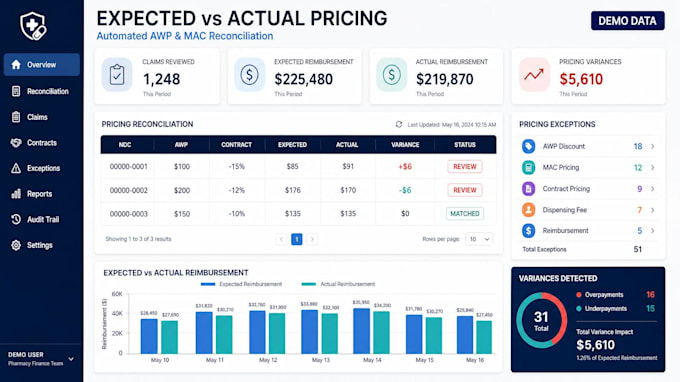Open the Overview menu item
Viewport: 680px width, 382px height.
pyautogui.click(x=42, y=65)
